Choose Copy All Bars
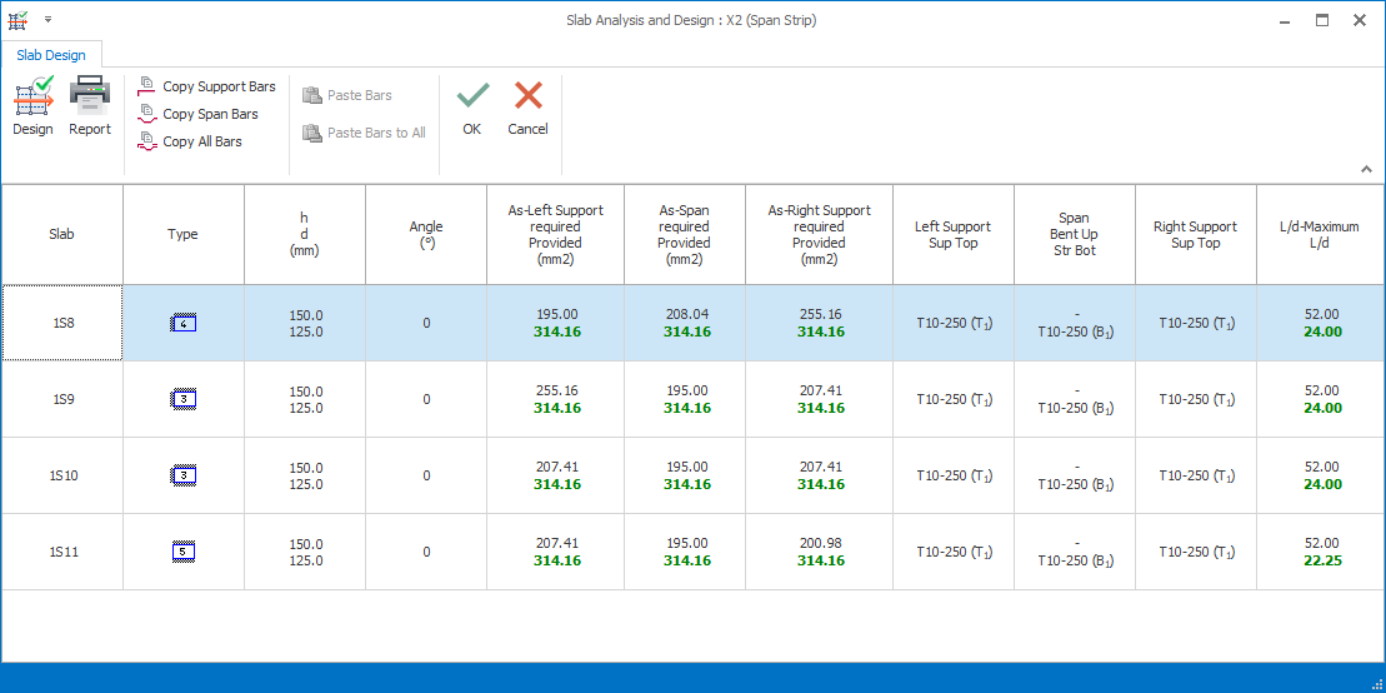This screenshot has width=1386, height=693. 190,142
